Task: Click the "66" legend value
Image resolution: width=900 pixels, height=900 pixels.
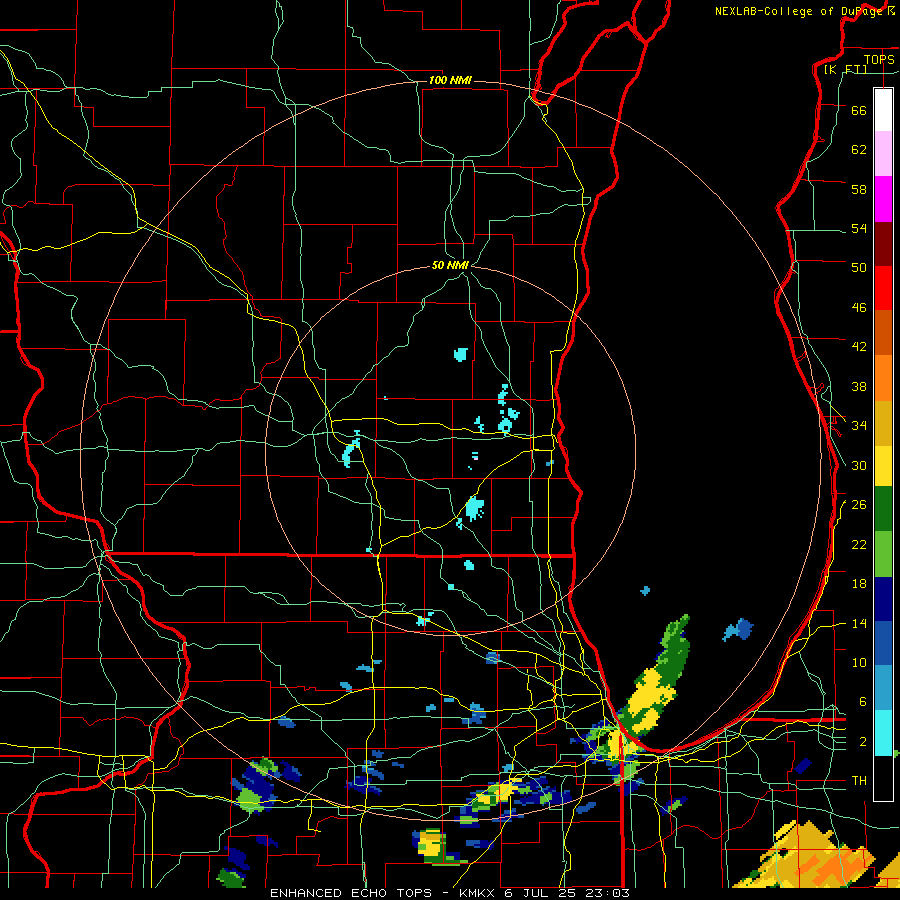Action: [x=859, y=110]
